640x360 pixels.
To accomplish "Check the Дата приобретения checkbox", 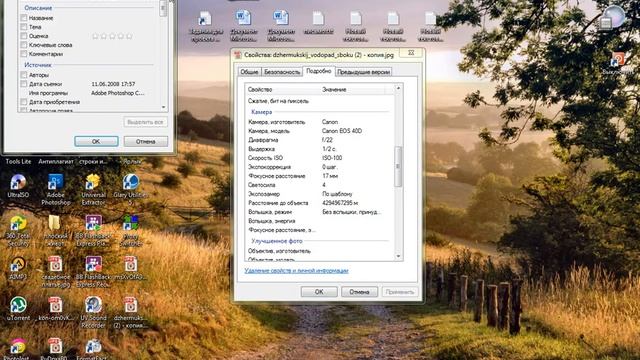I will tap(24, 102).
